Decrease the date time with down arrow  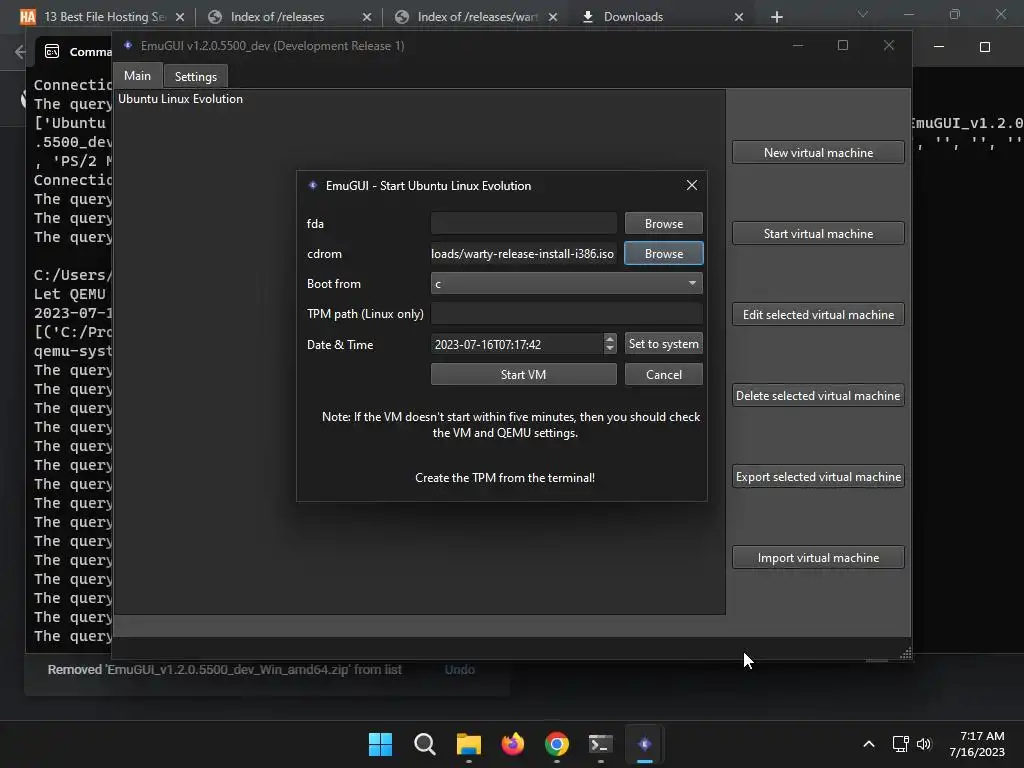click(610, 349)
